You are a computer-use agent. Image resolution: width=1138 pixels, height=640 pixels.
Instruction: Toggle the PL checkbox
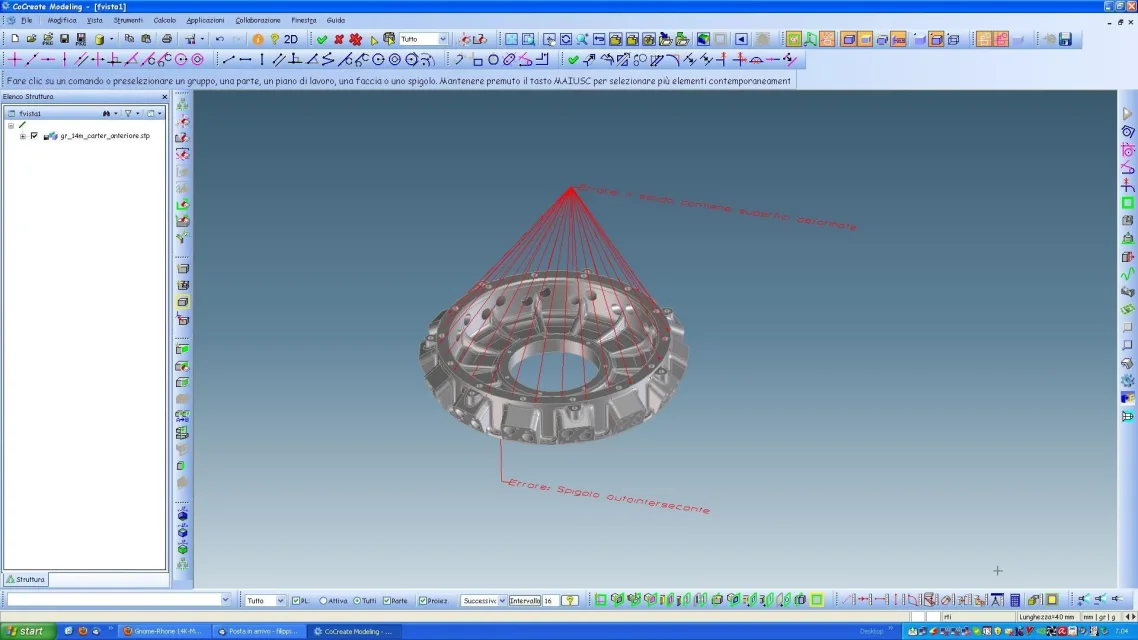click(295, 601)
